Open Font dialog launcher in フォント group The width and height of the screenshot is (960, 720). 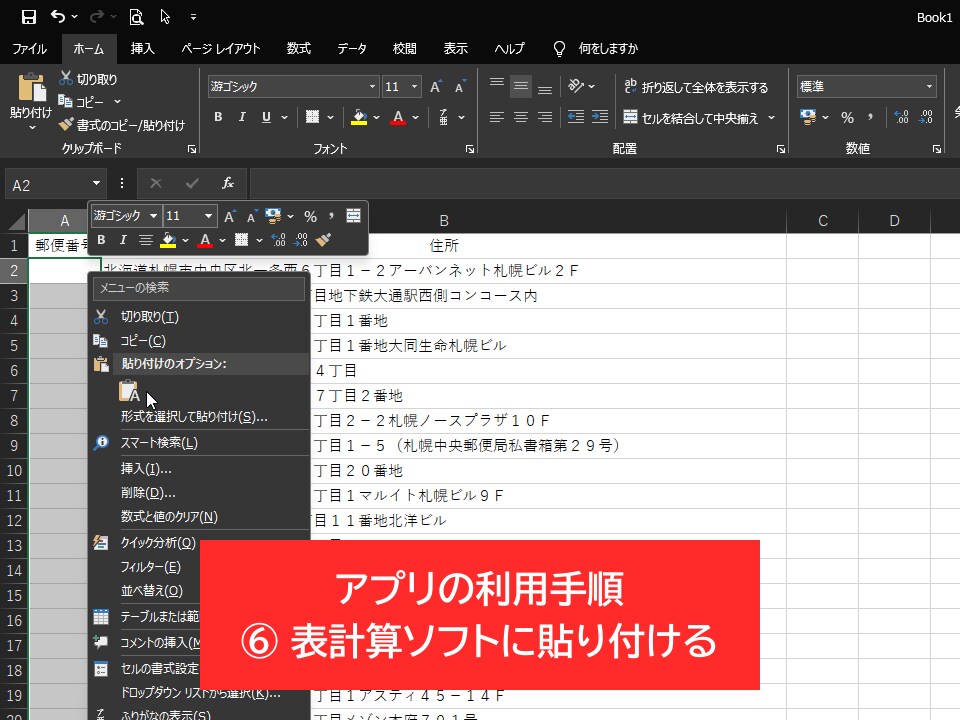point(470,149)
